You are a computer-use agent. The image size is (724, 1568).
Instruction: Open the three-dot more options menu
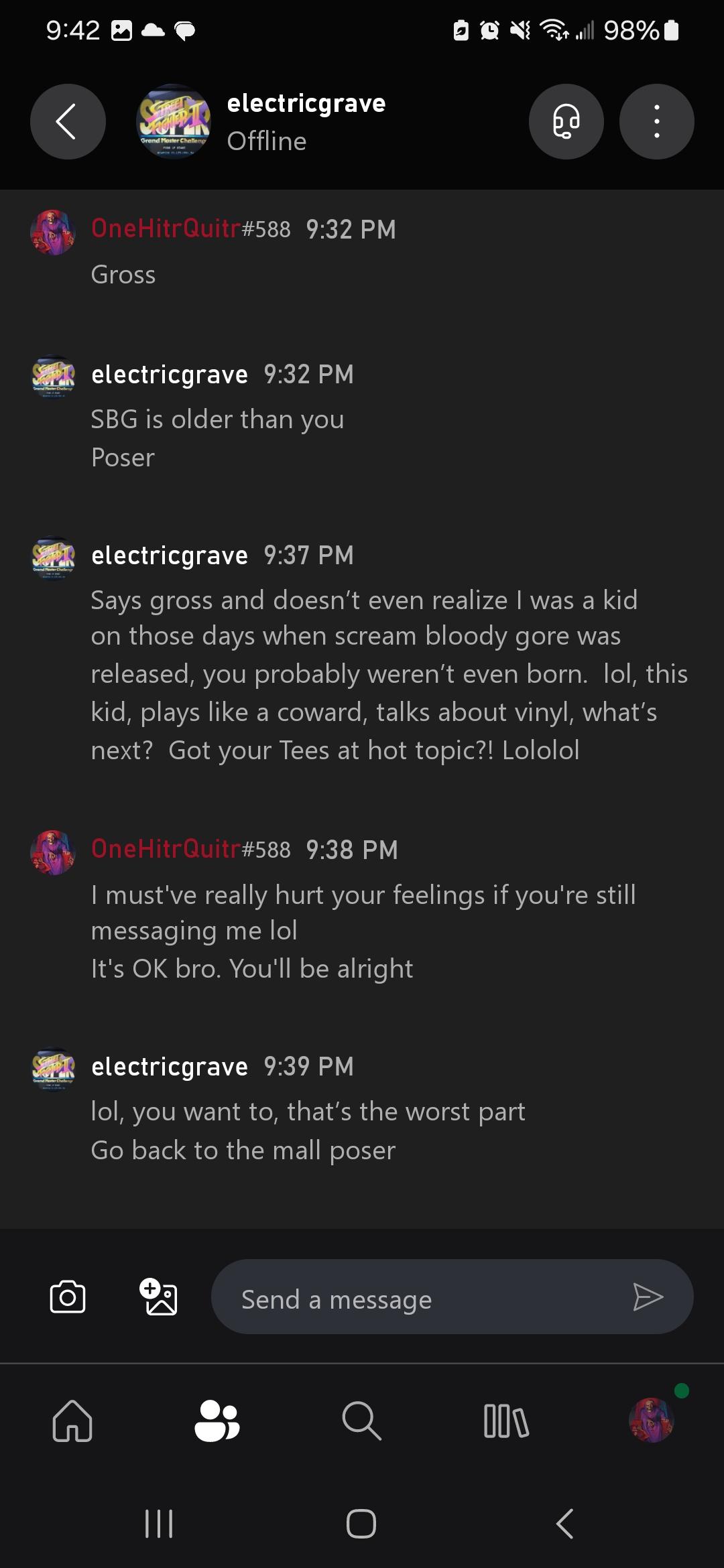[656, 122]
